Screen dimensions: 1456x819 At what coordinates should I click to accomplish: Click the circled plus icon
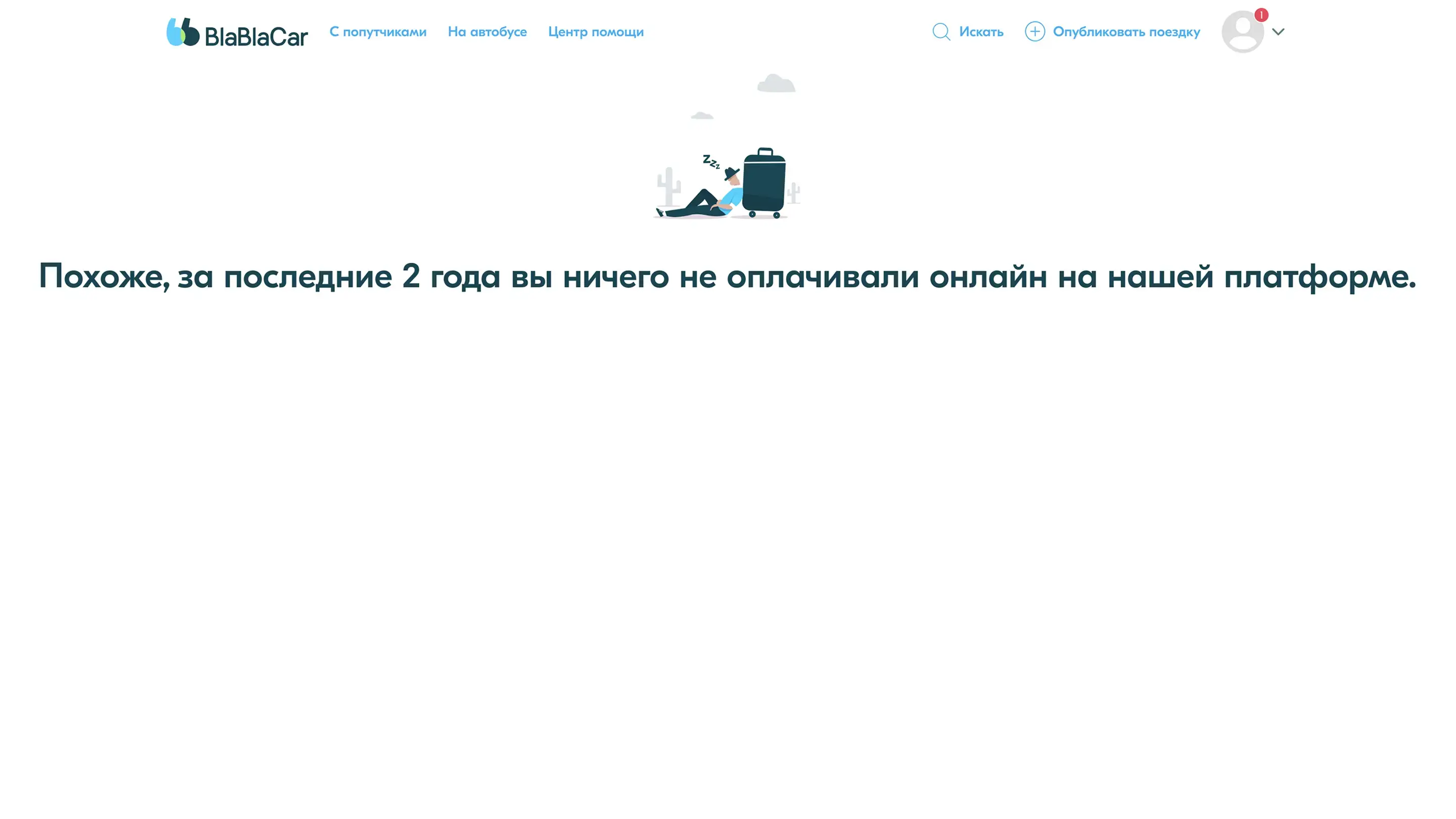click(1034, 32)
